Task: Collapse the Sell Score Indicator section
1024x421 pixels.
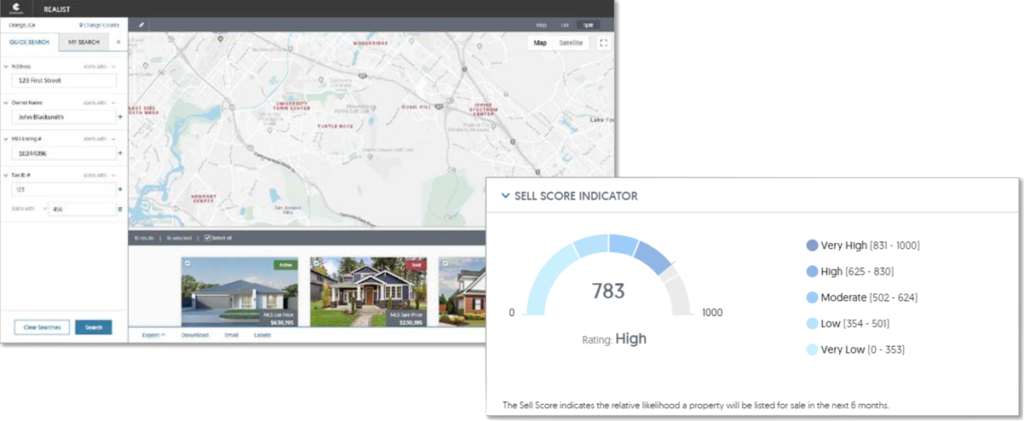Action: pos(506,196)
